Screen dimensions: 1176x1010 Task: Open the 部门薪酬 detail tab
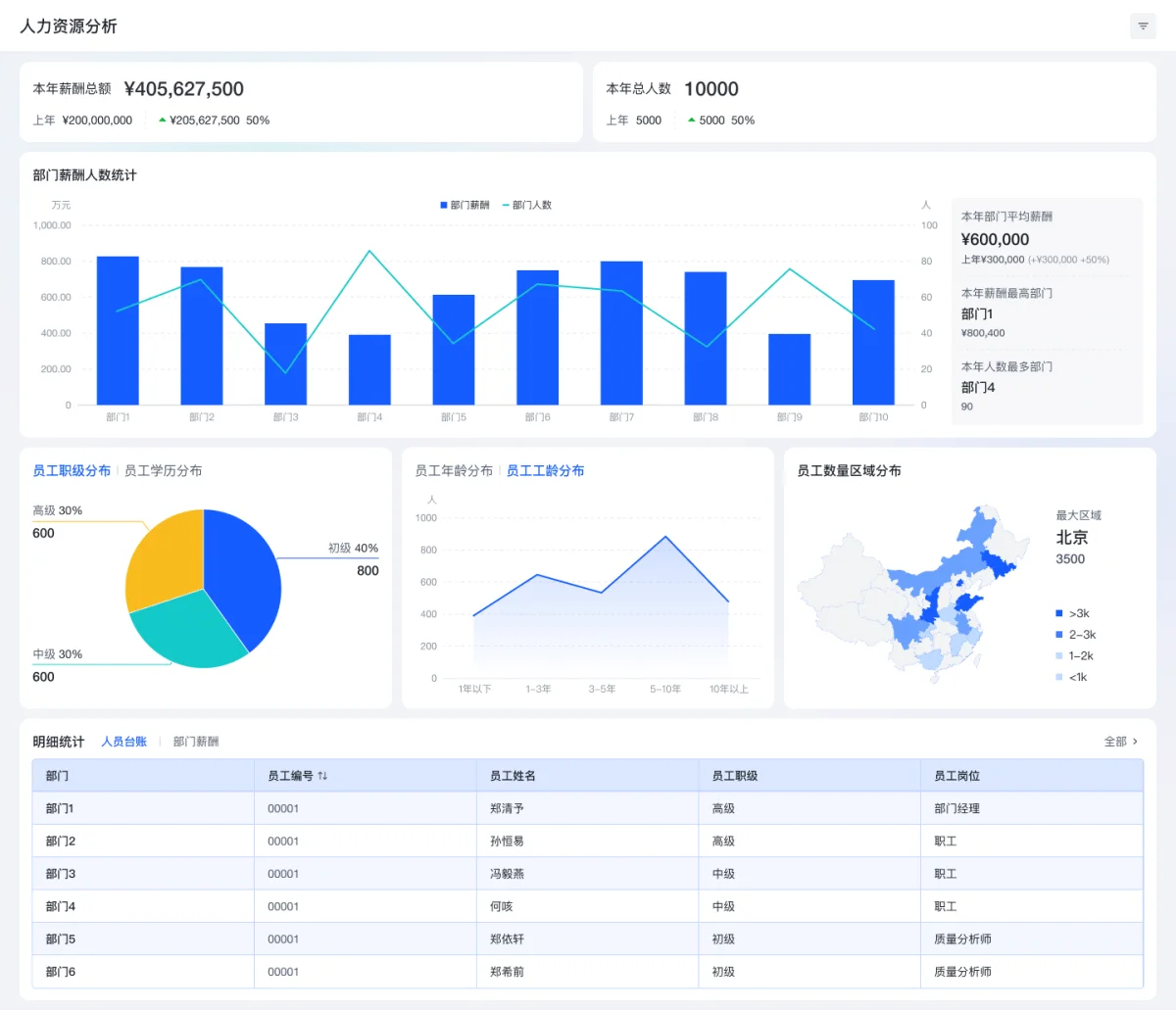point(196,742)
